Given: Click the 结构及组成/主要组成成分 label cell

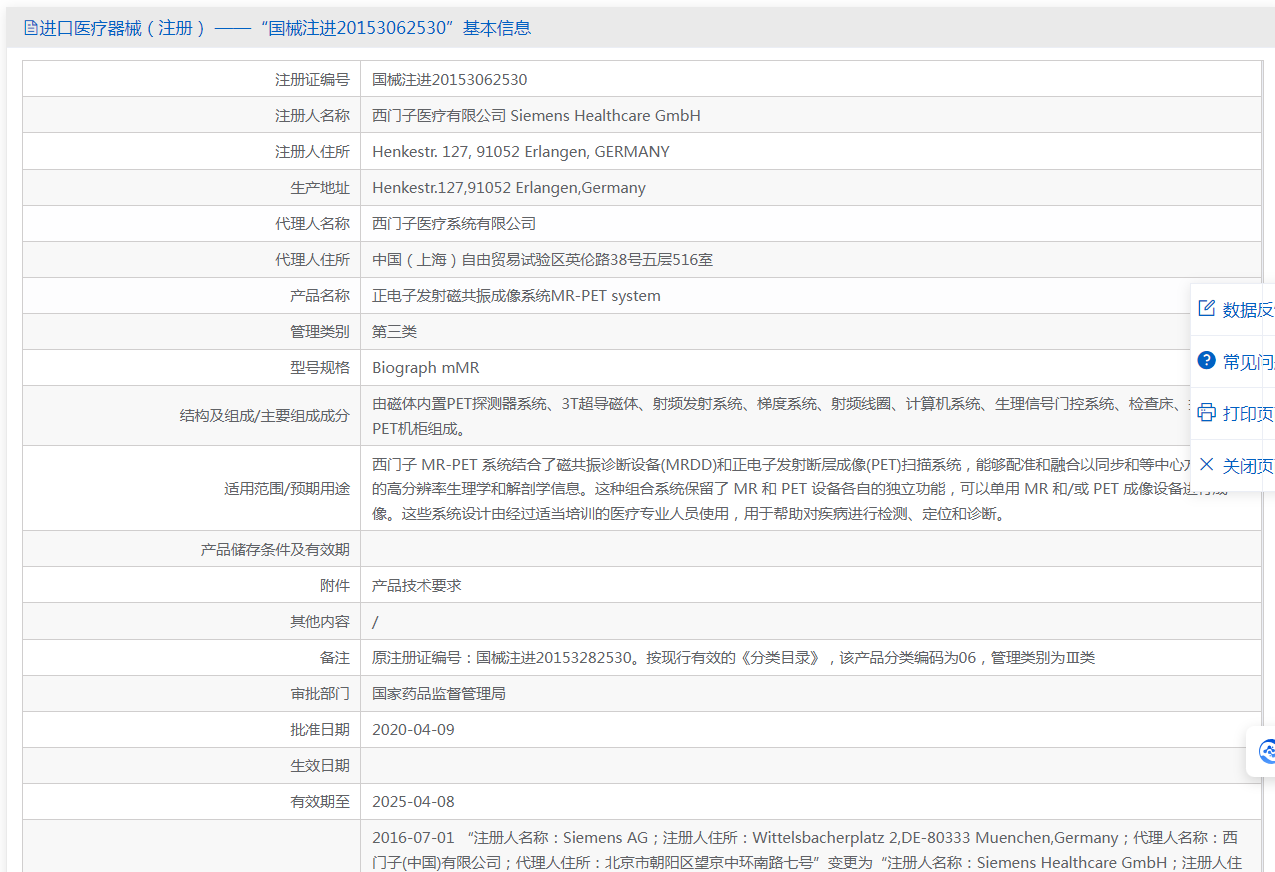Looking at the screenshot, I should tap(192, 415).
